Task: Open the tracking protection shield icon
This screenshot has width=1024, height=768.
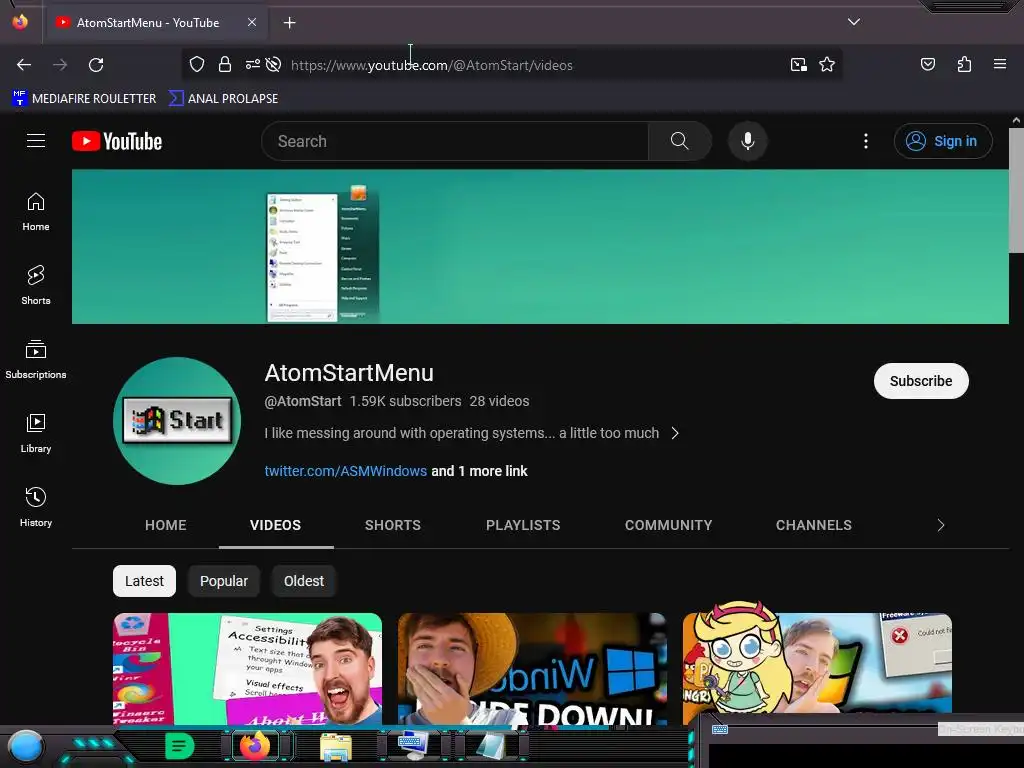Action: coord(197,65)
